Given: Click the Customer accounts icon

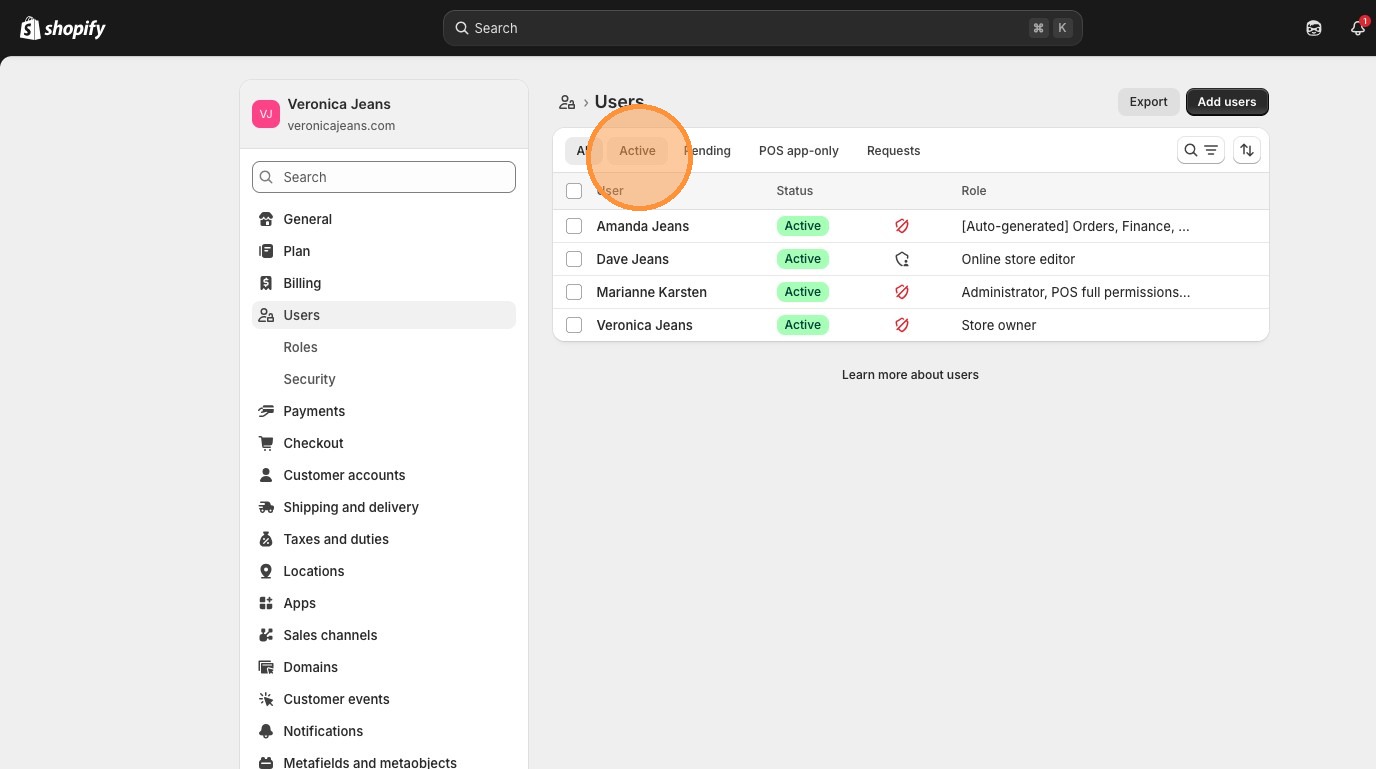Looking at the screenshot, I should (x=266, y=475).
